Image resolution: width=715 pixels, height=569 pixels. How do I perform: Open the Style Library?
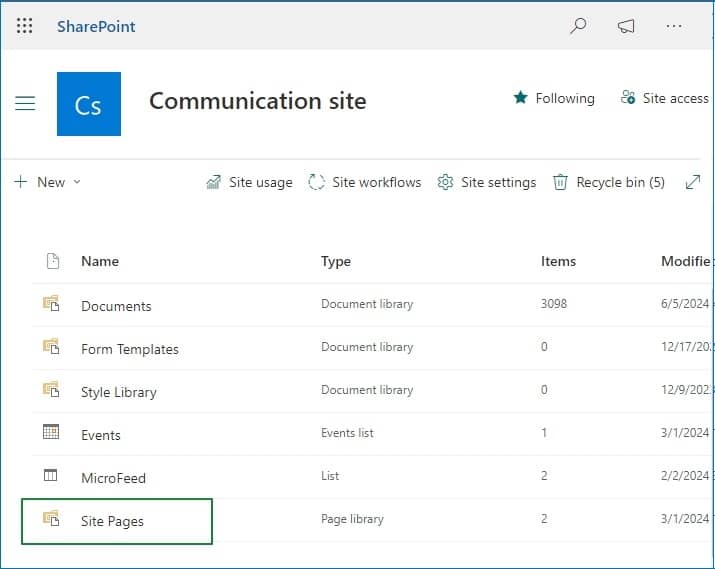tap(119, 392)
